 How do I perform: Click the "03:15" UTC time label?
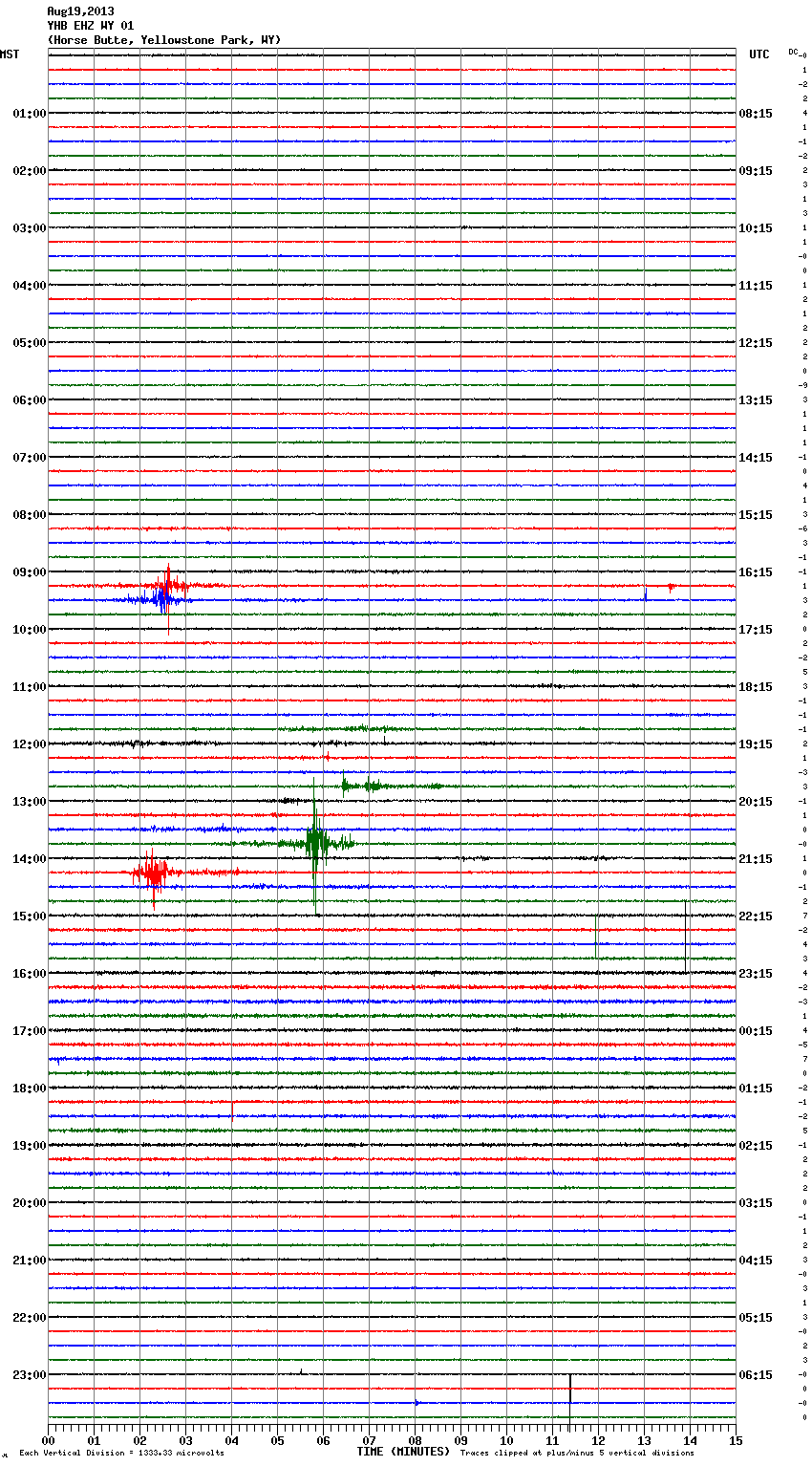pyautogui.click(x=756, y=1203)
